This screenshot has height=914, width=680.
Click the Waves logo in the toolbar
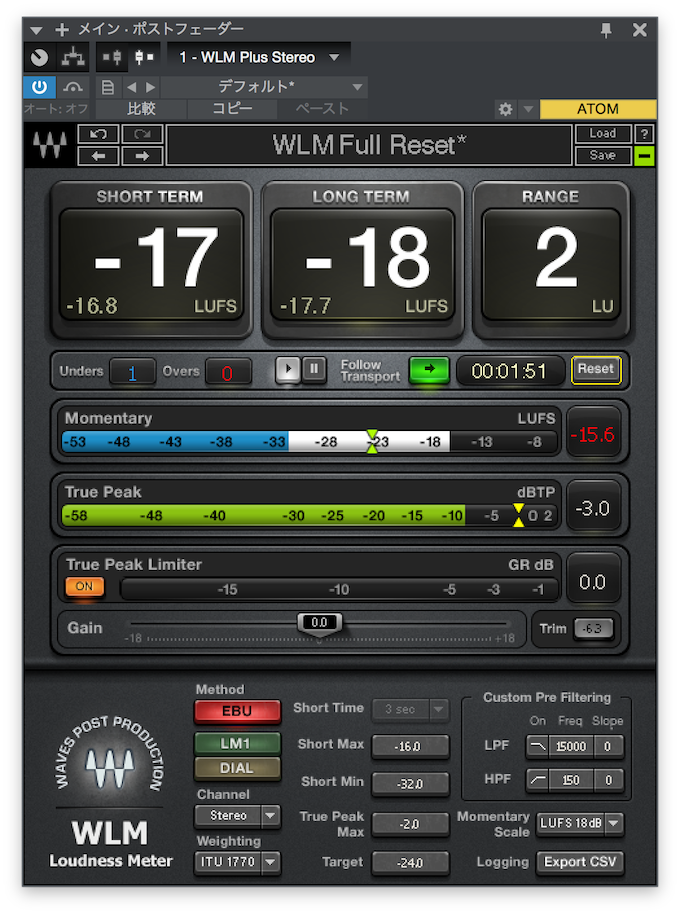click(x=50, y=145)
